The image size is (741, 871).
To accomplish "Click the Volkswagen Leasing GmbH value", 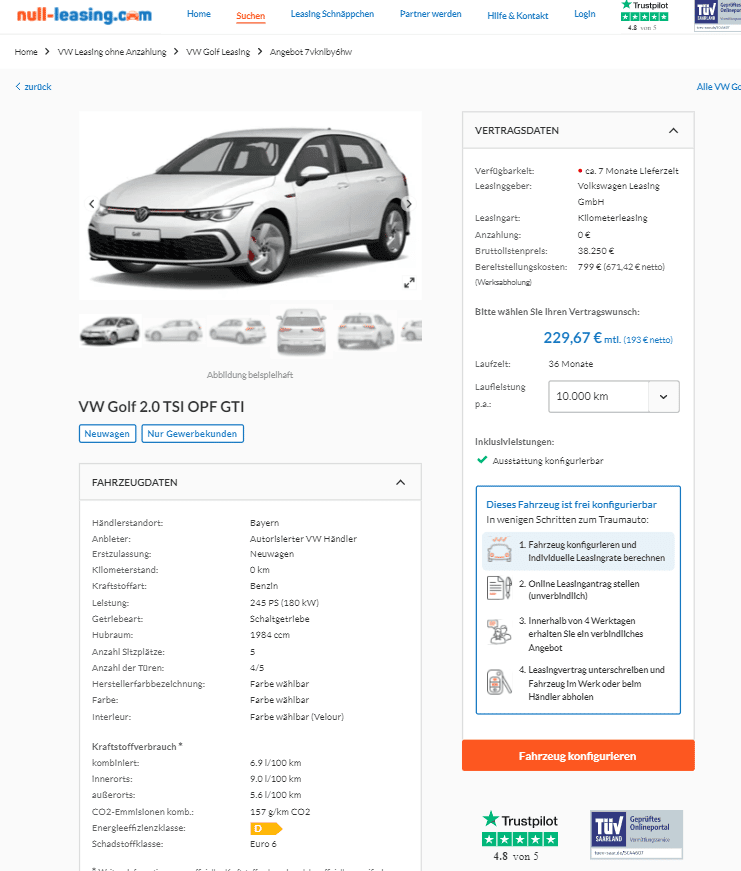I will point(618,193).
